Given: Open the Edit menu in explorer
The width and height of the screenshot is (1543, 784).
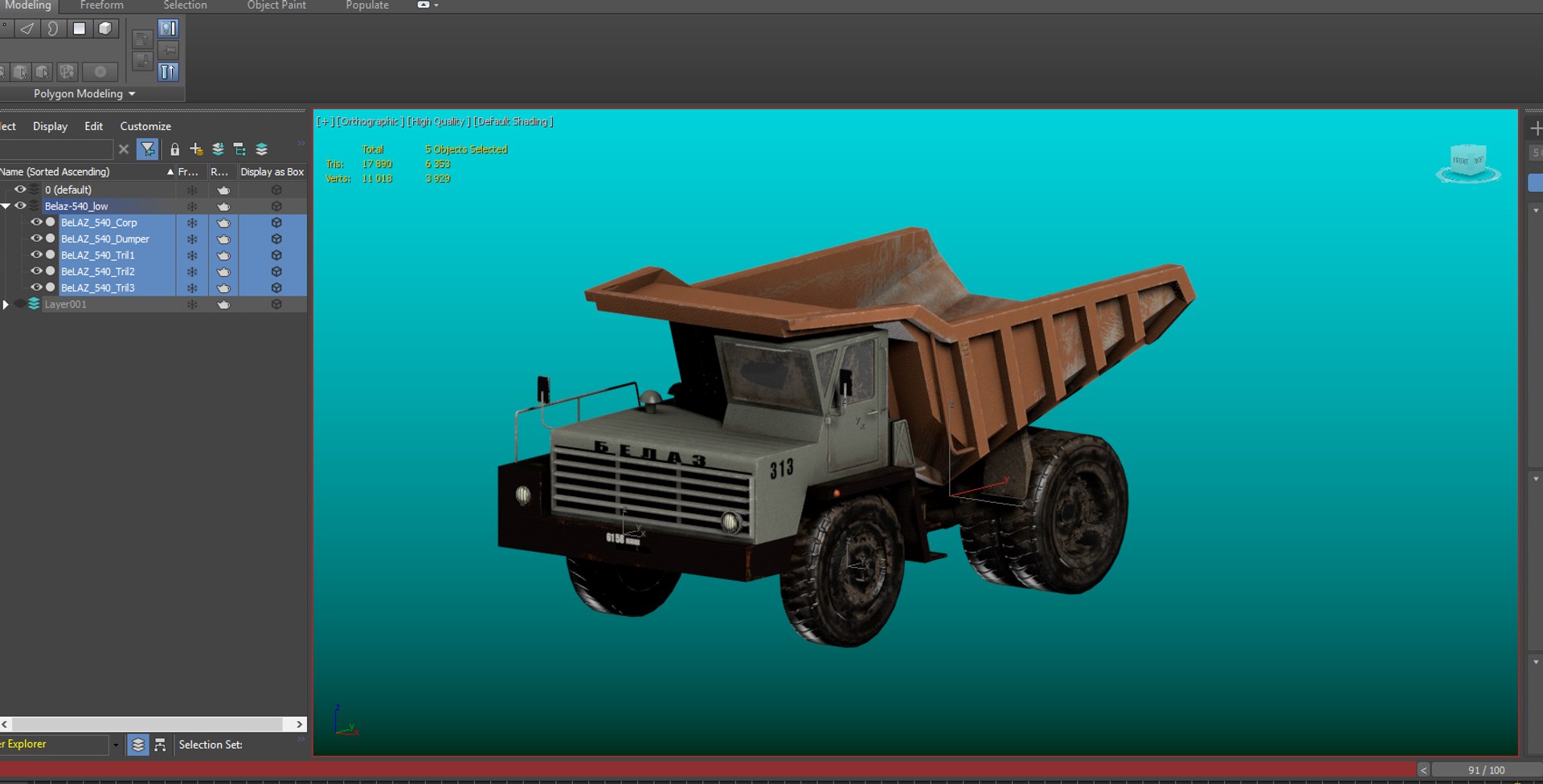Looking at the screenshot, I should 94,126.
